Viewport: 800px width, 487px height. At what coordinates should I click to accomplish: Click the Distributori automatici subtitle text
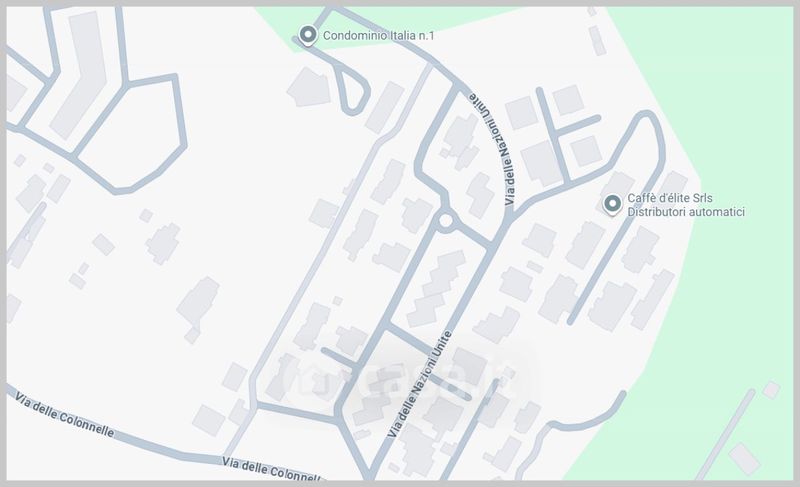pyautogui.click(x=686, y=212)
